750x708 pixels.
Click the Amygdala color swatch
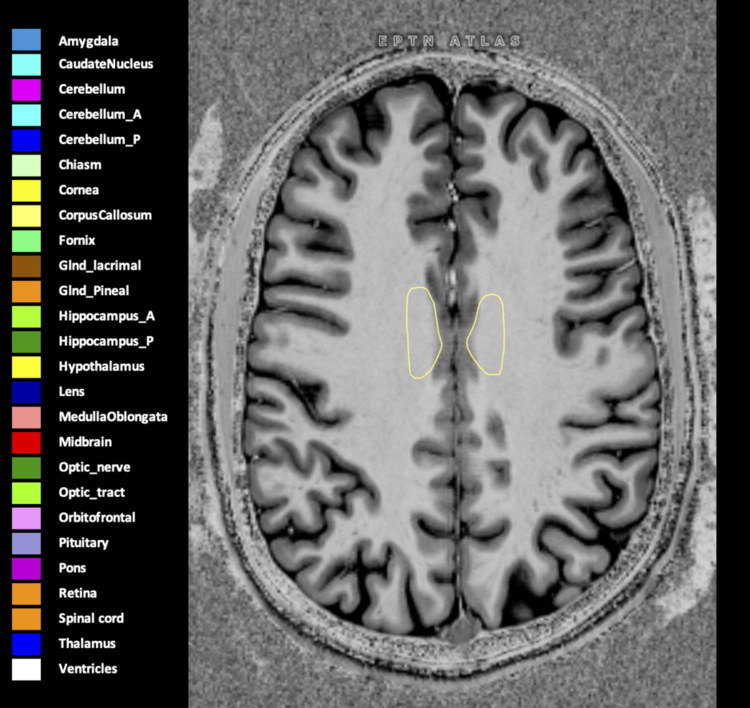point(26,40)
